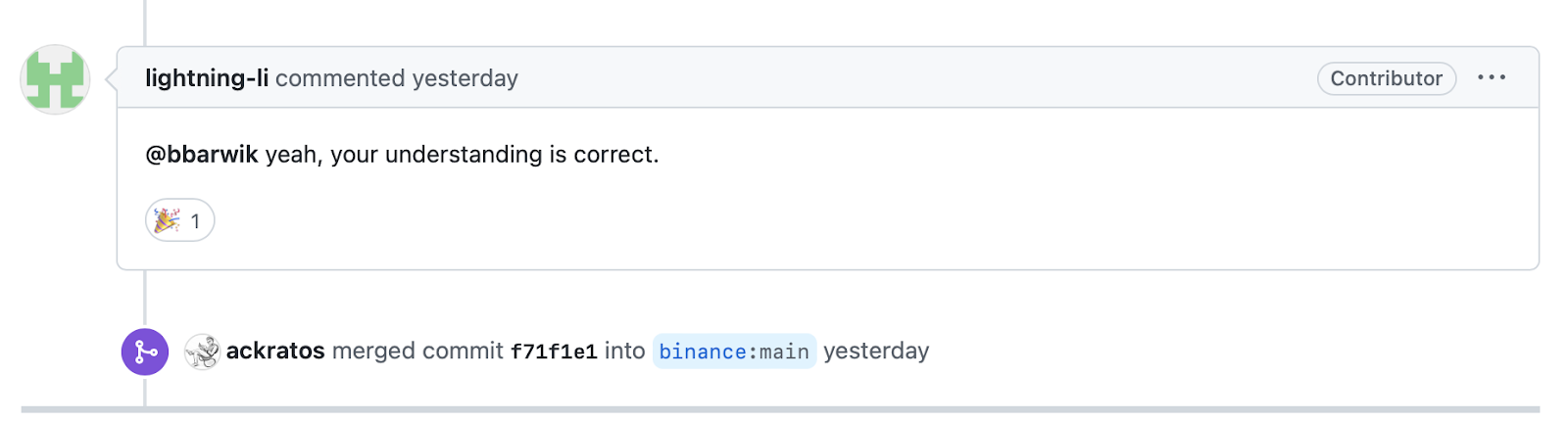The image size is (1568, 423).
Task: Click ackratos's small avatar image
Action: click(x=202, y=352)
